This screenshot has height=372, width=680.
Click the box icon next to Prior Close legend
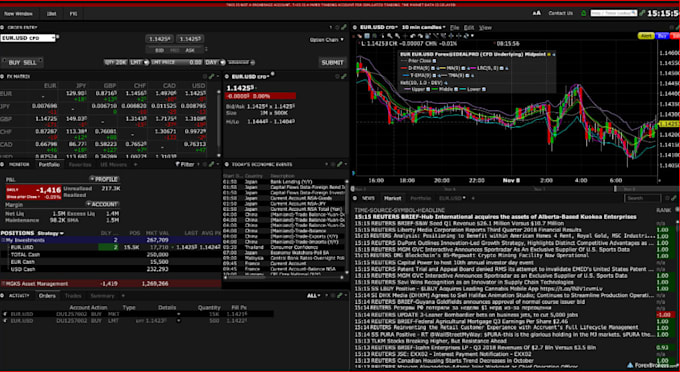point(434,61)
